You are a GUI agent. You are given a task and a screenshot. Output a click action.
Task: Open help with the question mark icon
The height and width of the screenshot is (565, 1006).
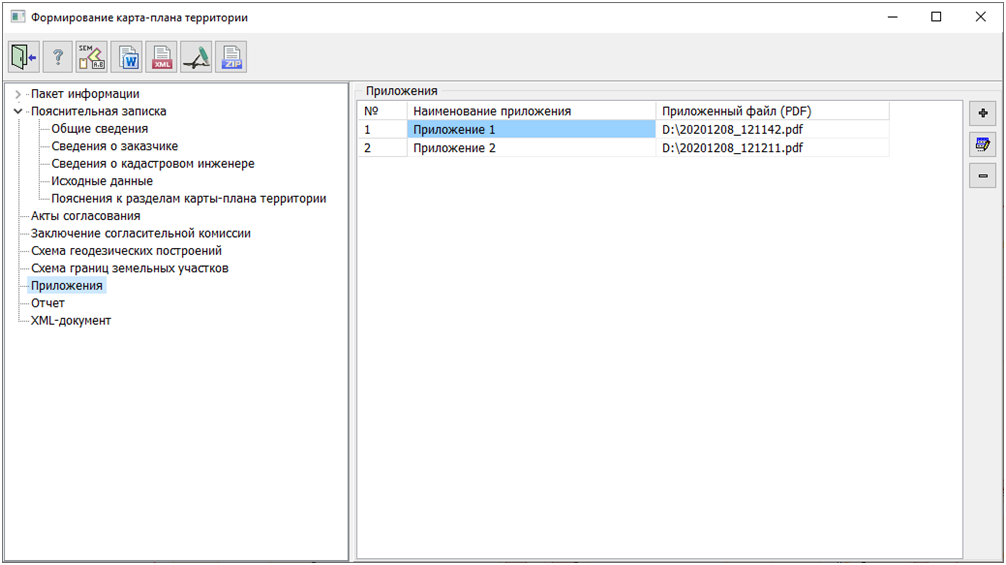[58, 57]
